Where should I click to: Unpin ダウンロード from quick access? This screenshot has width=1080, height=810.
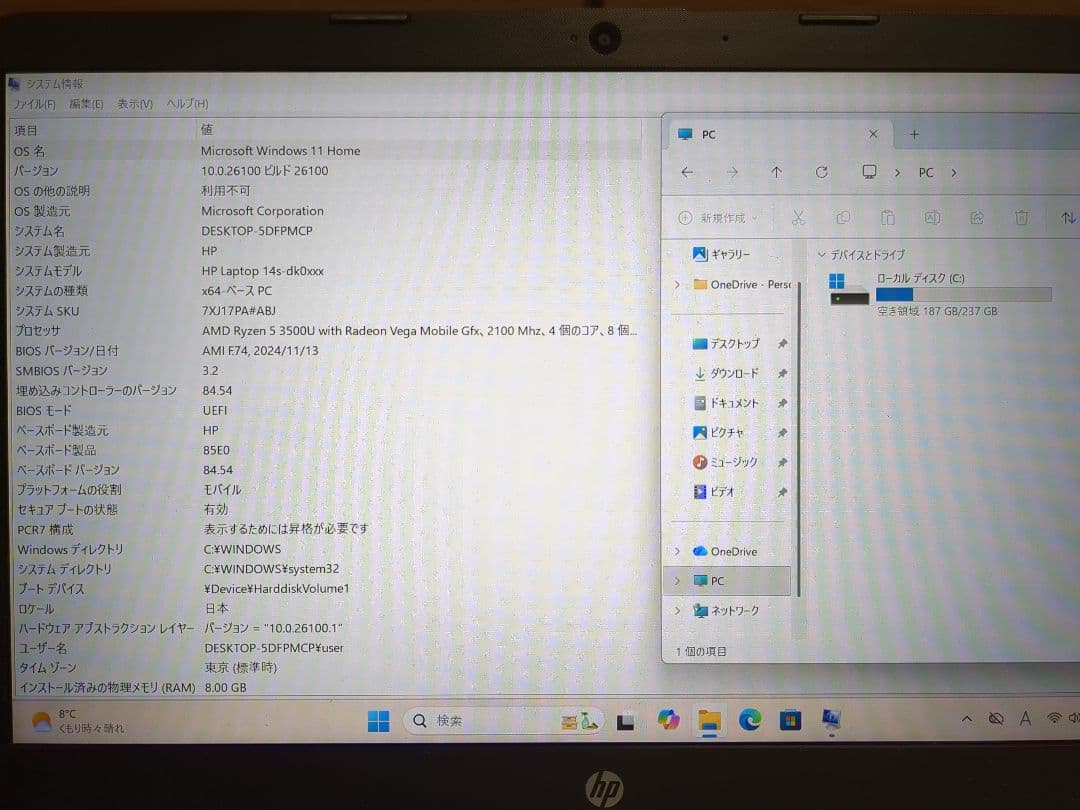(x=783, y=373)
